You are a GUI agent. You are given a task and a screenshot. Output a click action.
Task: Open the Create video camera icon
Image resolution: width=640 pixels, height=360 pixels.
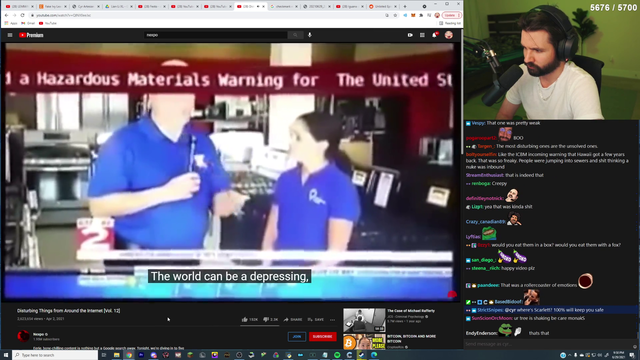(410, 35)
